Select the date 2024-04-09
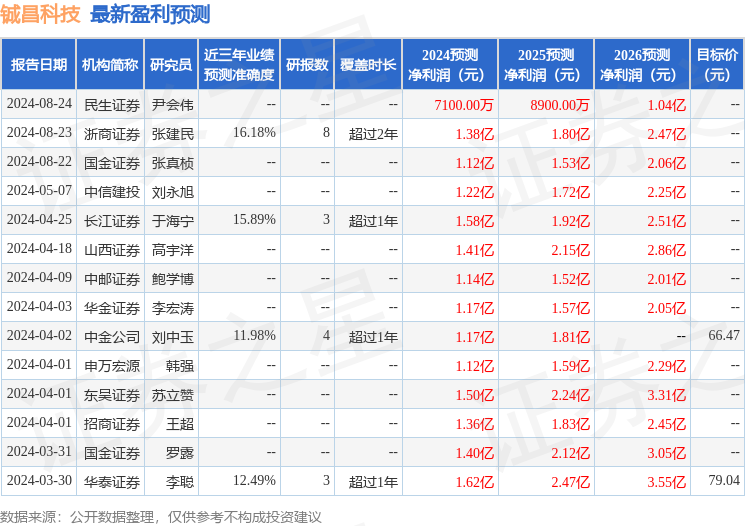Image resolution: width=745 pixels, height=526 pixels. (39, 277)
